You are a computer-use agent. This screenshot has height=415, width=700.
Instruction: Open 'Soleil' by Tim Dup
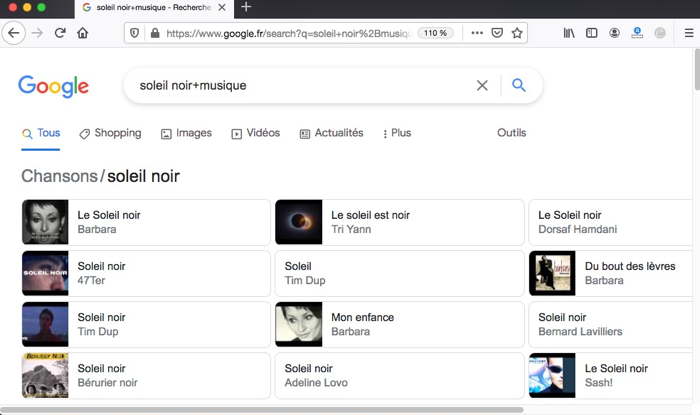(x=400, y=273)
